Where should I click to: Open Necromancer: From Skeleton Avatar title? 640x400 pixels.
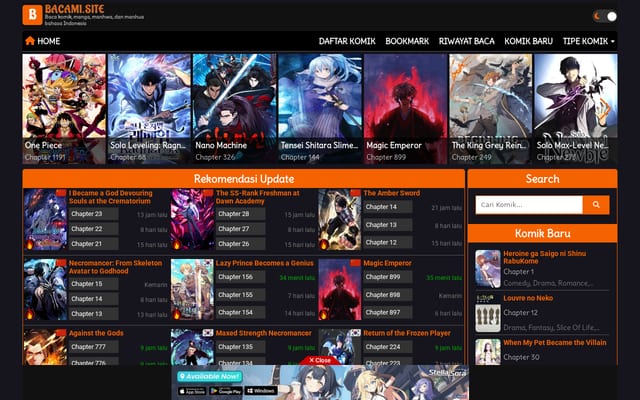[115, 267]
